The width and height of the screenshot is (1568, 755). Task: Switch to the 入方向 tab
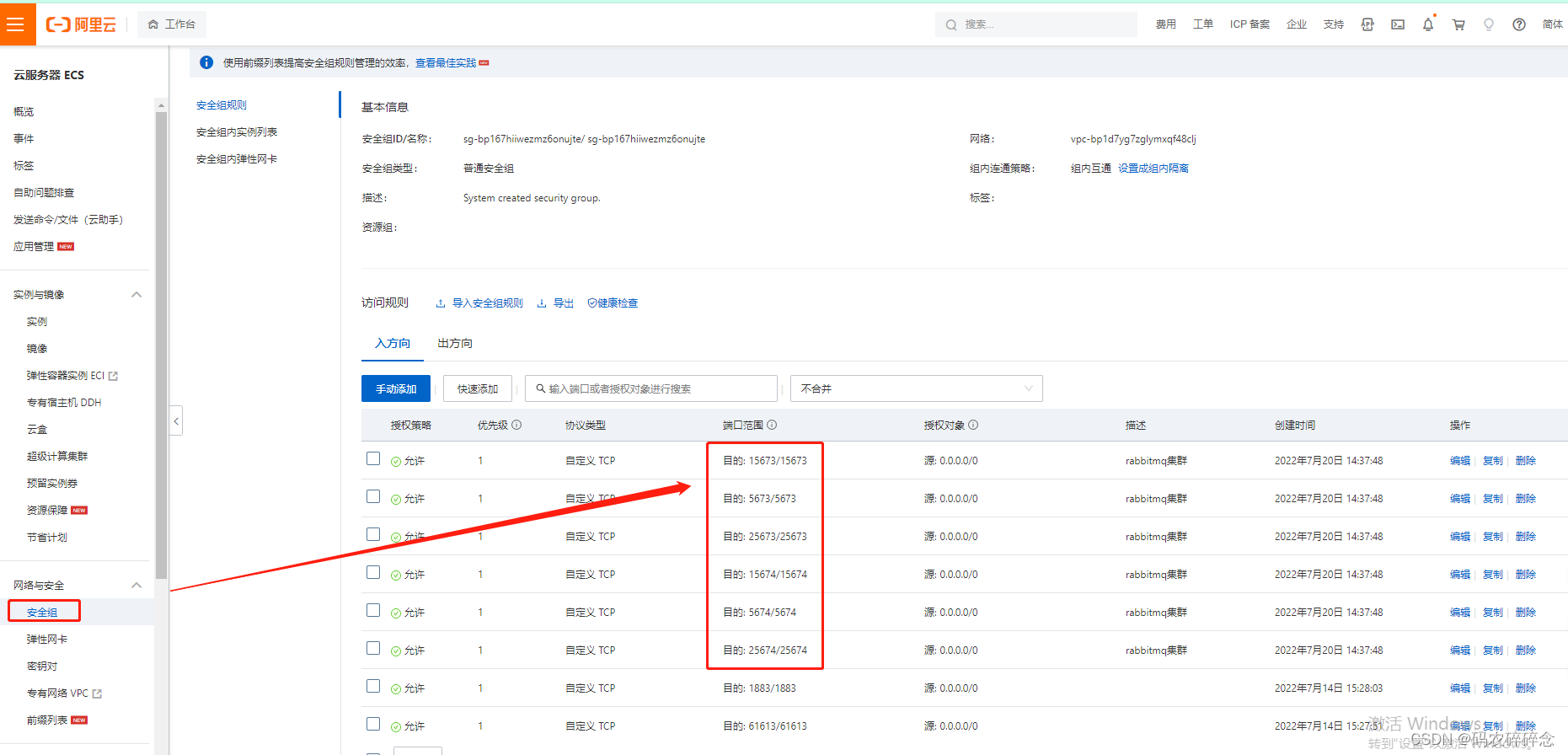(393, 343)
